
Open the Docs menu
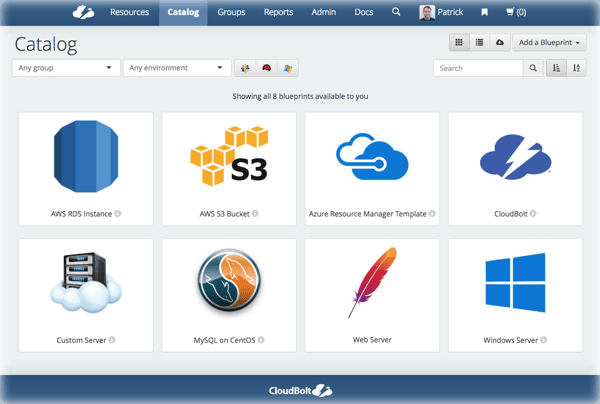coord(364,12)
